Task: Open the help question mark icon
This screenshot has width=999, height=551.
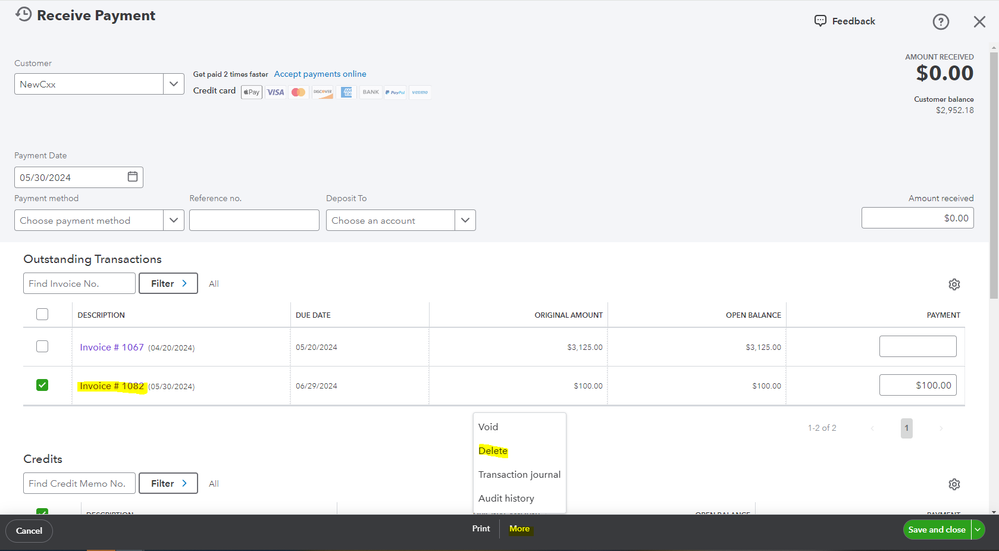Action: pyautogui.click(x=940, y=22)
